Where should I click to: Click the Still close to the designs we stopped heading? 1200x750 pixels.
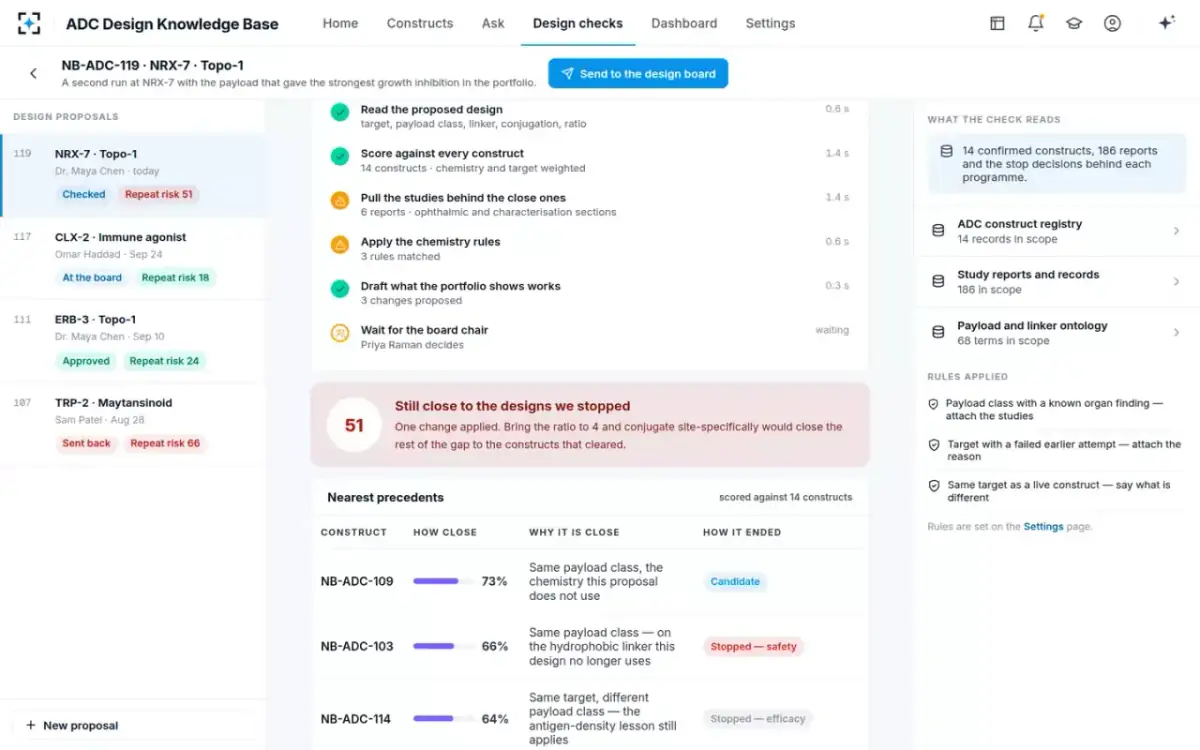pos(512,406)
